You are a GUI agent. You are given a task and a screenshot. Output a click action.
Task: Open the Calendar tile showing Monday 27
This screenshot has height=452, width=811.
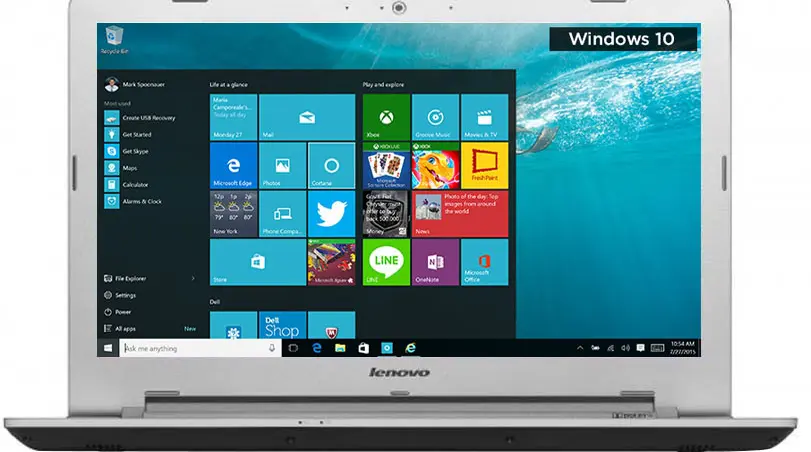click(x=233, y=117)
